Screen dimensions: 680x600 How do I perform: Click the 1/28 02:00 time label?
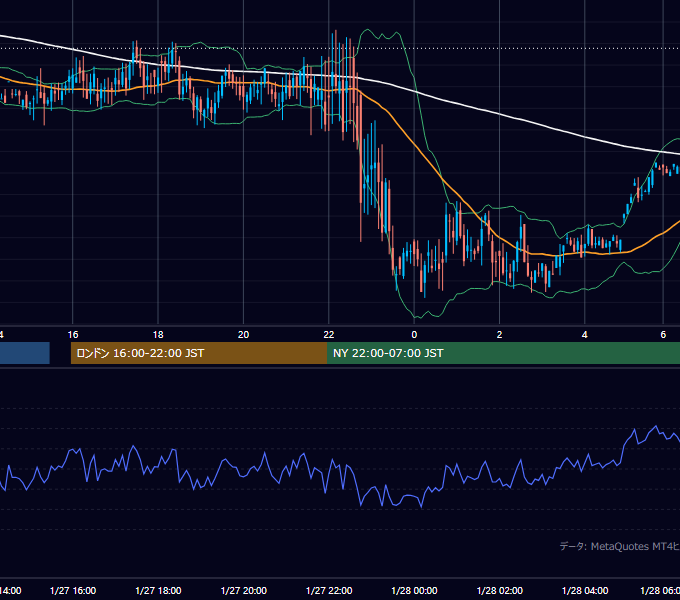(x=500, y=590)
